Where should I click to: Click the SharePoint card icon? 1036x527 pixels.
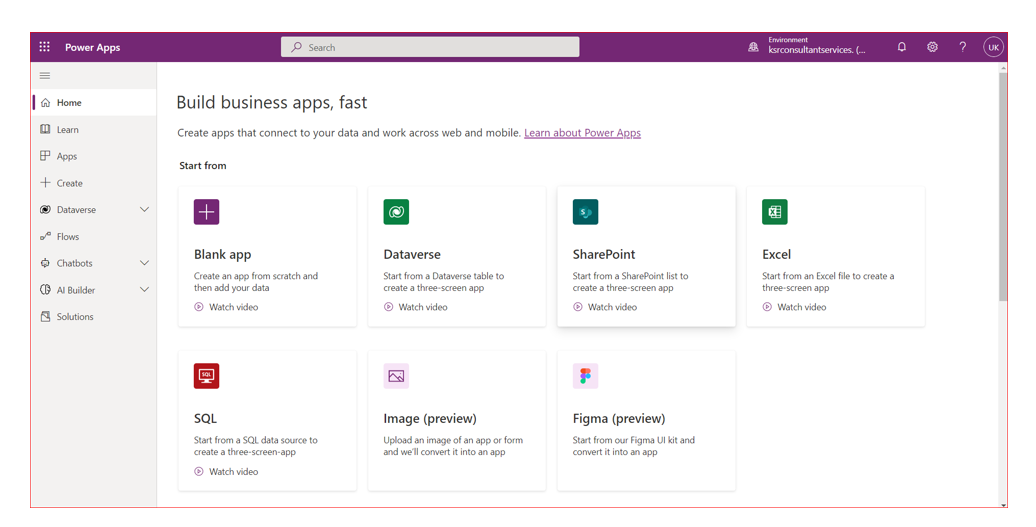pyautogui.click(x=585, y=212)
